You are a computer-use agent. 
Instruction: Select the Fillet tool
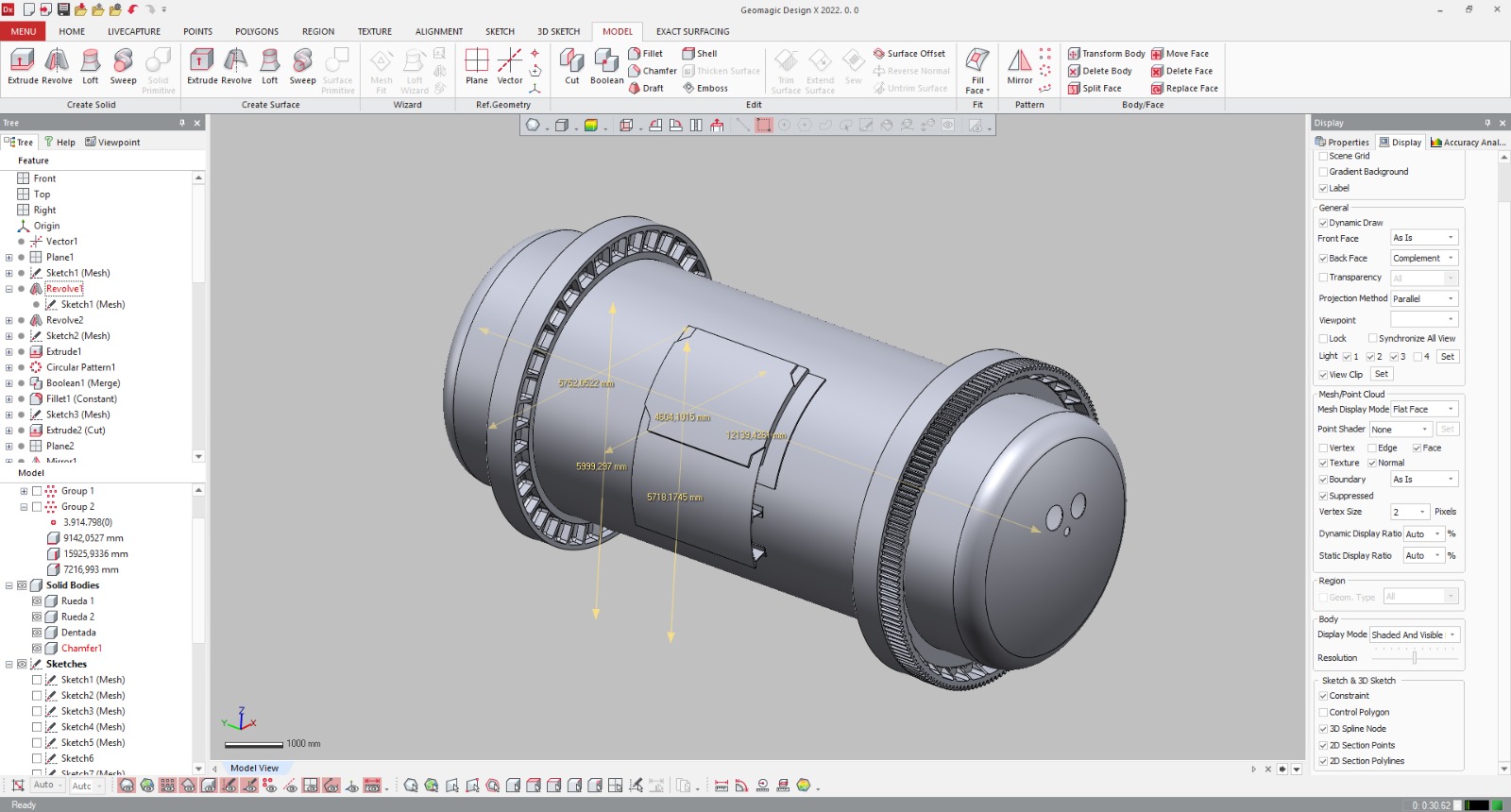coord(646,54)
